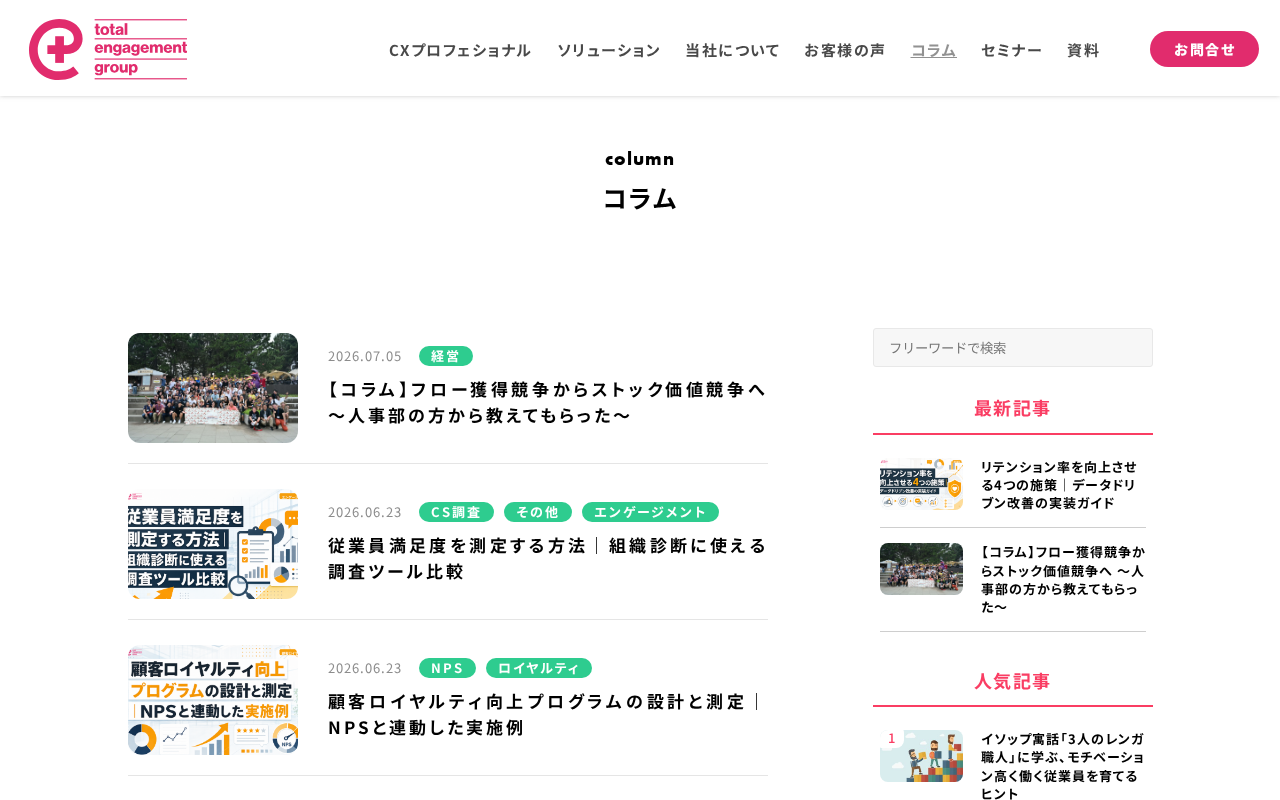The image size is (1280, 800).
Task: Open the rank 1 popular article thumbnail
Action: pyautogui.click(x=921, y=756)
